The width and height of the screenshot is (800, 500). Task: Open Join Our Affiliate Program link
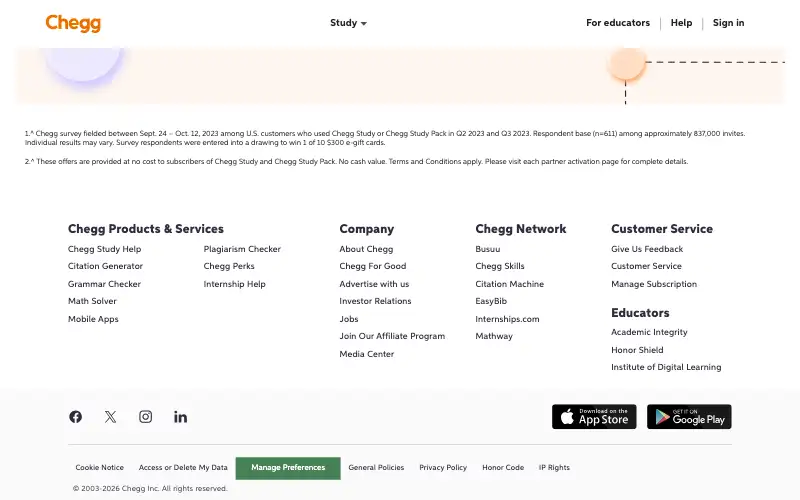pos(392,336)
